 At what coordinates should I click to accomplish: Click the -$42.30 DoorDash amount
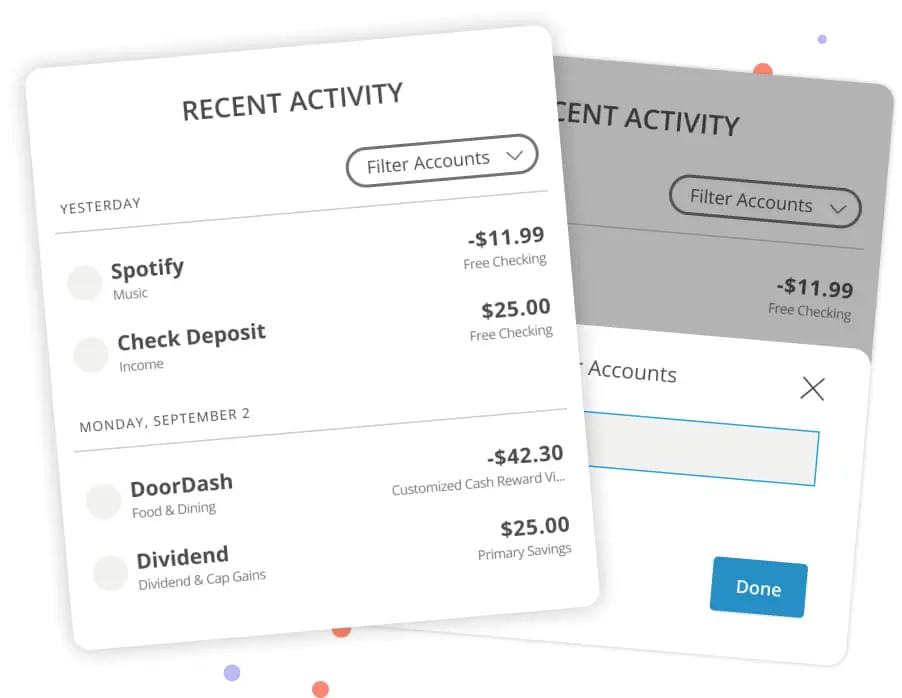(x=525, y=456)
